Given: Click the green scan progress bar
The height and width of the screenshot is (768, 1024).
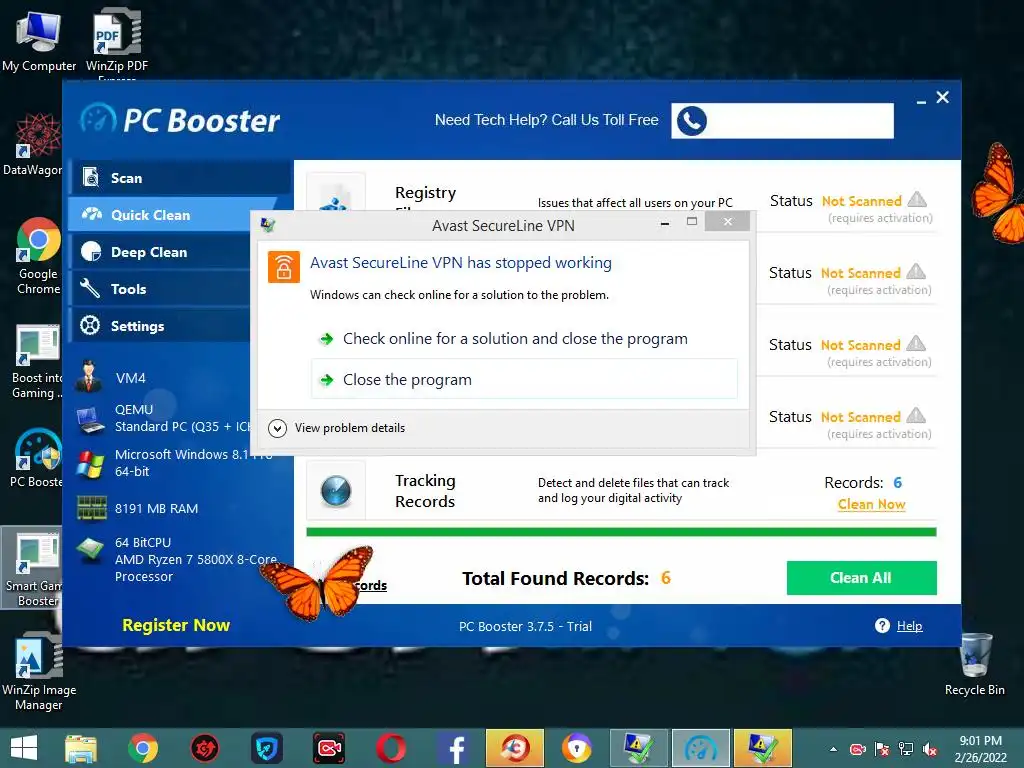Looking at the screenshot, I should tap(621, 532).
